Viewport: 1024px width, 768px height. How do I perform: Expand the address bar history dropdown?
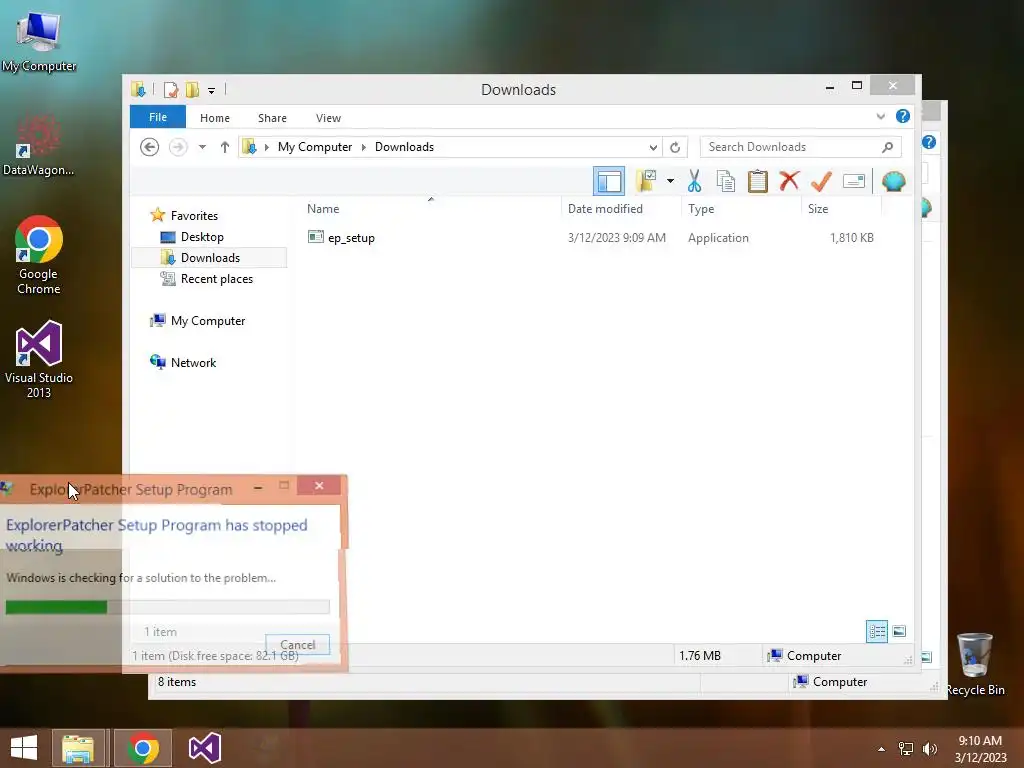tap(653, 147)
